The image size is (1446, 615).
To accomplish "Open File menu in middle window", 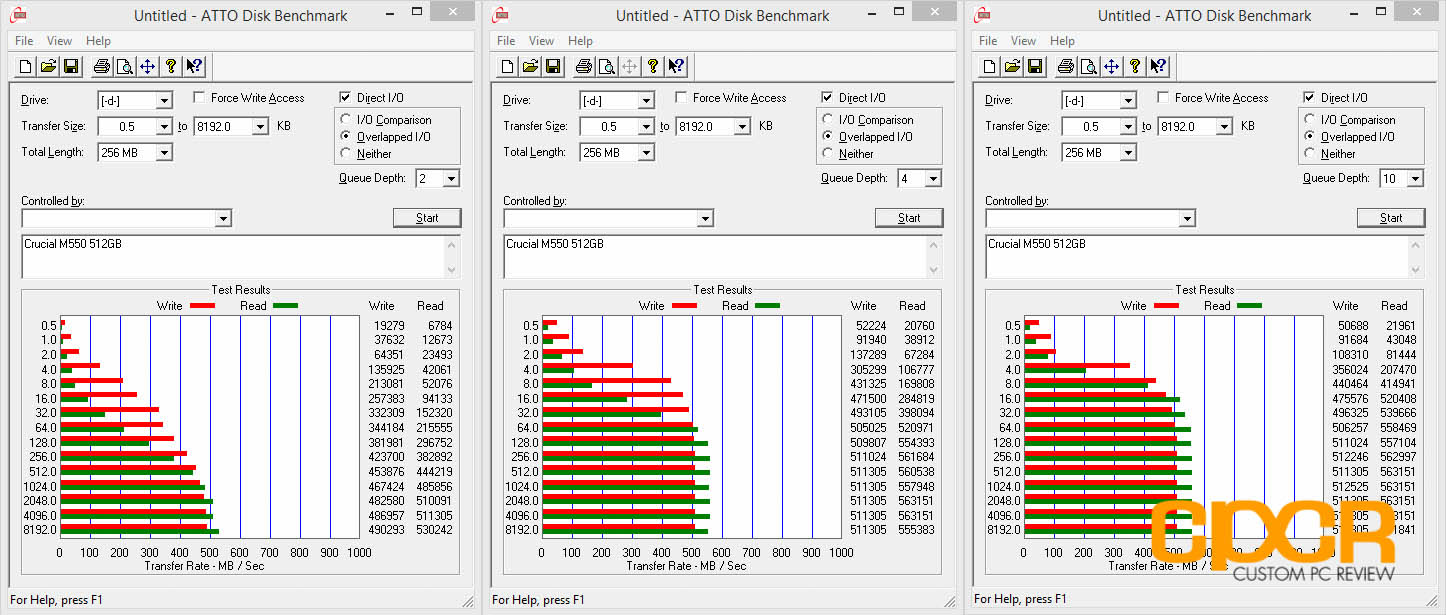I will (506, 41).
